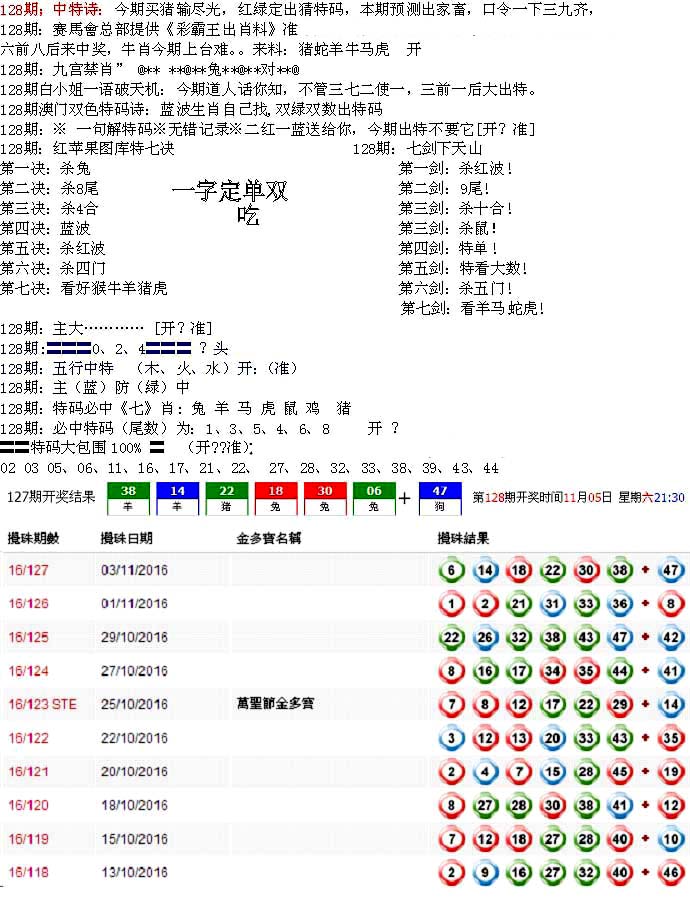
Task: Click the green 06 result box
Action: pyautogui.click(x=374, y=498)
